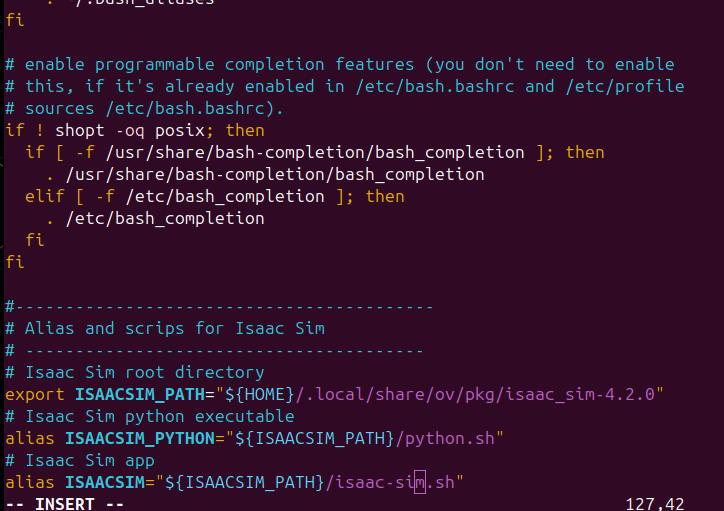The width and height of the screenshot is (724, 511).
Task: Click '/etc/profile' in the second comment line
Action: (x=625, y=86)
